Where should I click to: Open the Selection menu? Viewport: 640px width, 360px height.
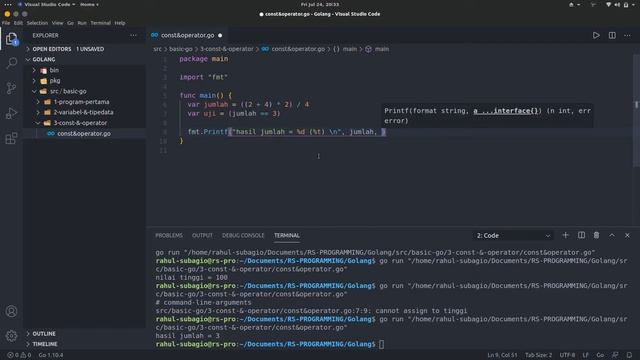[37, 23]
